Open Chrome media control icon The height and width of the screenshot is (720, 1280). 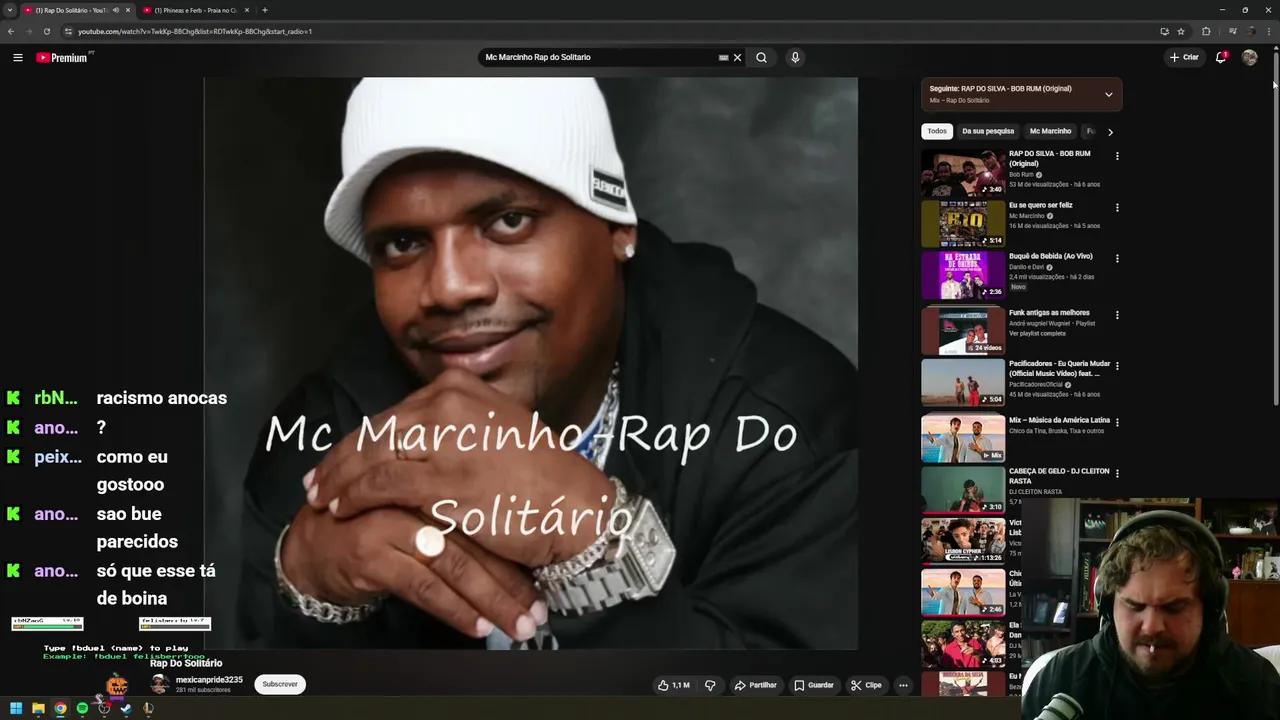1232,31
